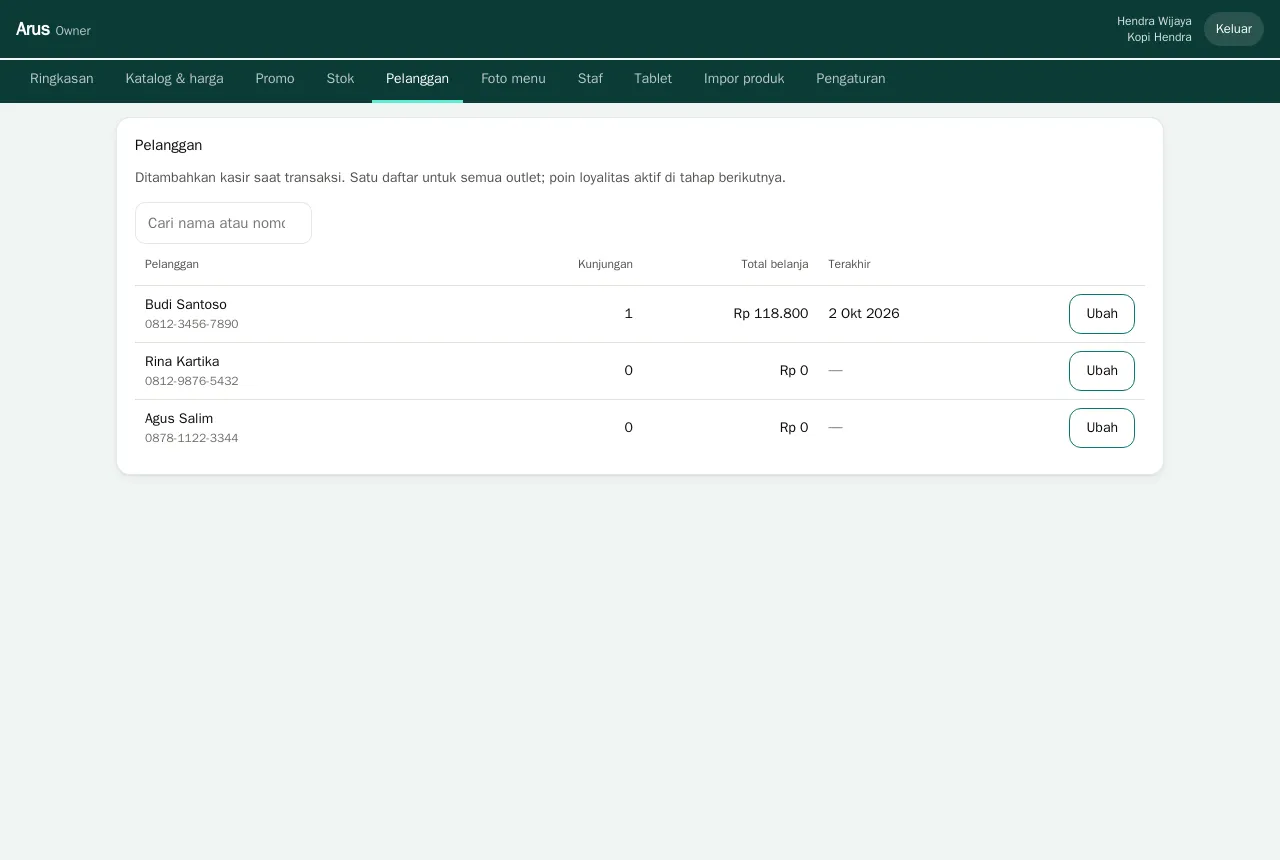Click the 2 Okt 2026 date
Screen dimensions: 1280x860
(864, 314)
